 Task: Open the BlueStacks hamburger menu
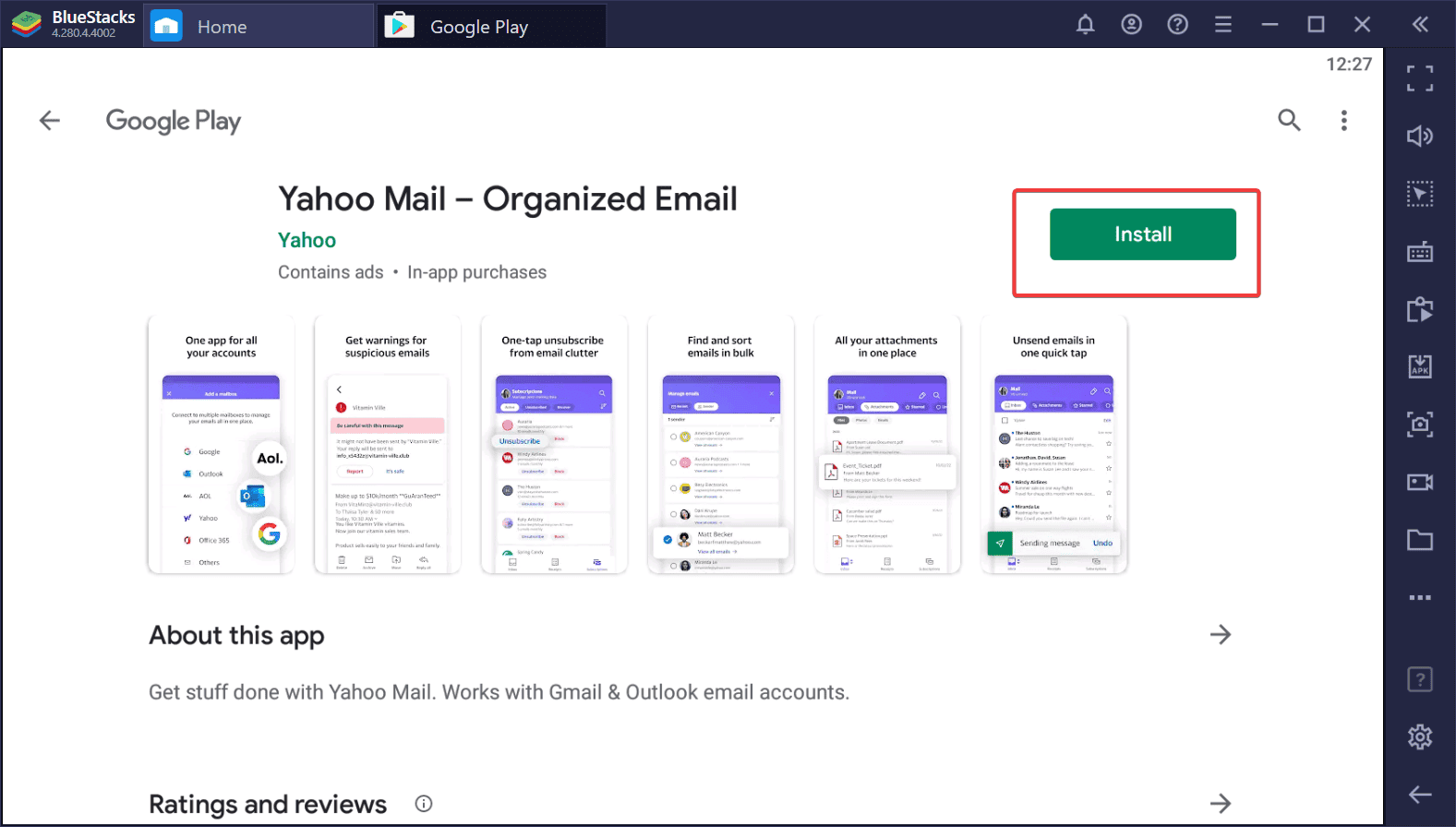(1223, 25)
